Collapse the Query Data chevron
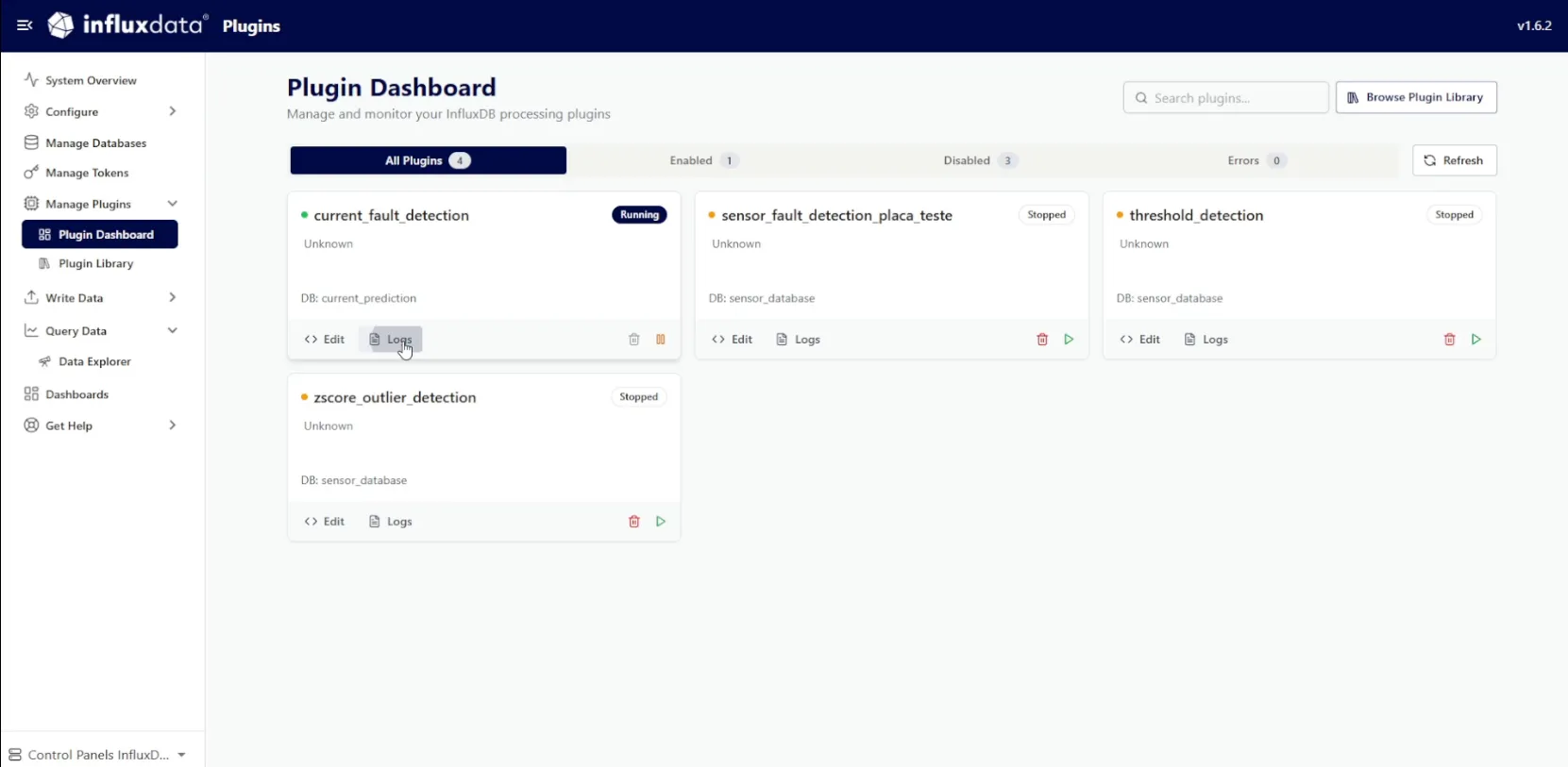 click(172, 331)
